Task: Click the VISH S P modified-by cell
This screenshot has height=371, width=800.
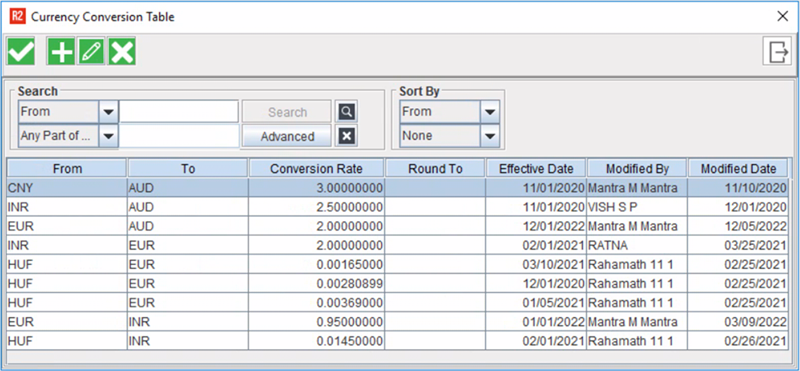Action: pos(637,207)
